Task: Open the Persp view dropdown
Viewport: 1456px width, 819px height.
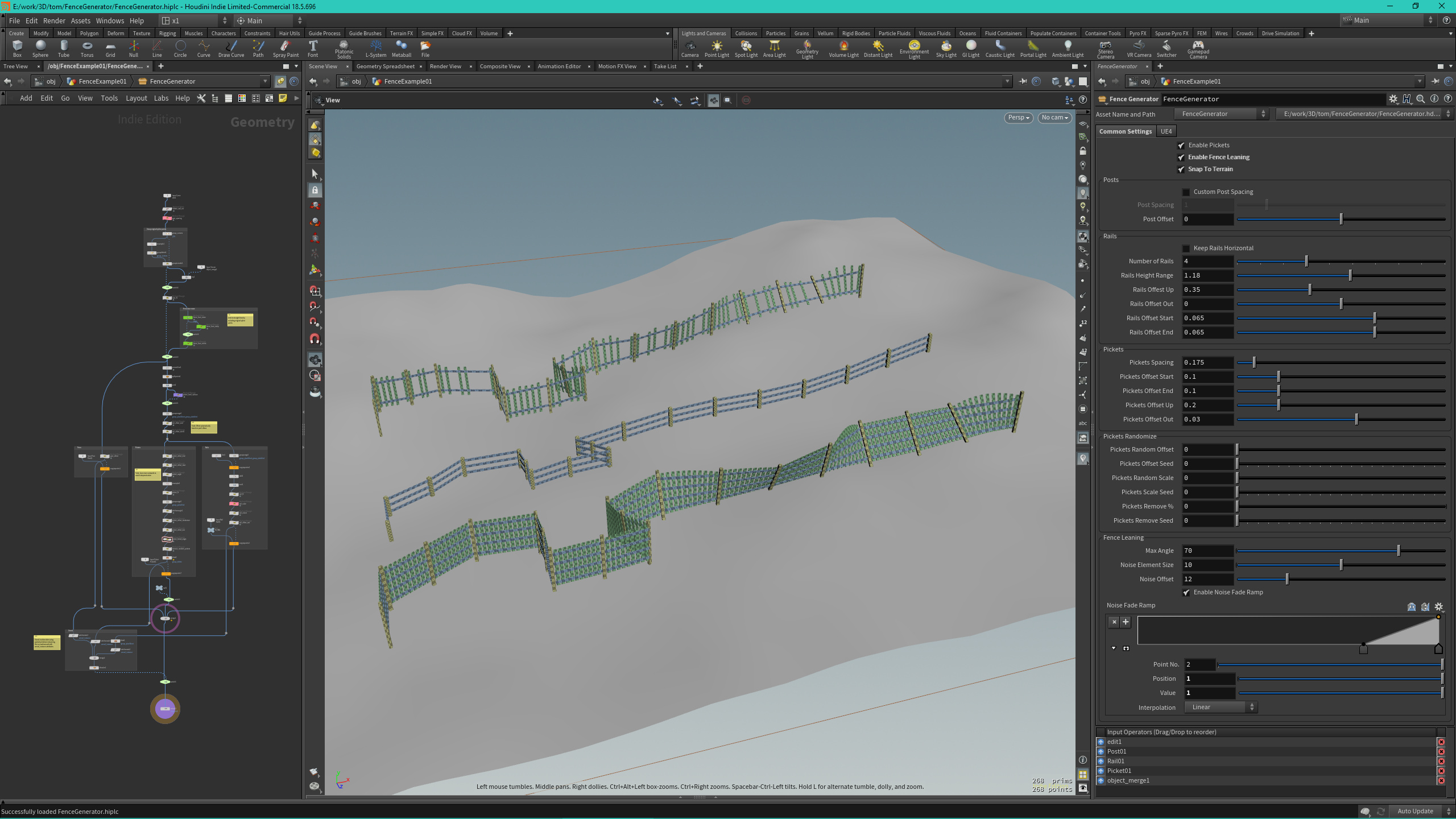Action: (1018, 118)
